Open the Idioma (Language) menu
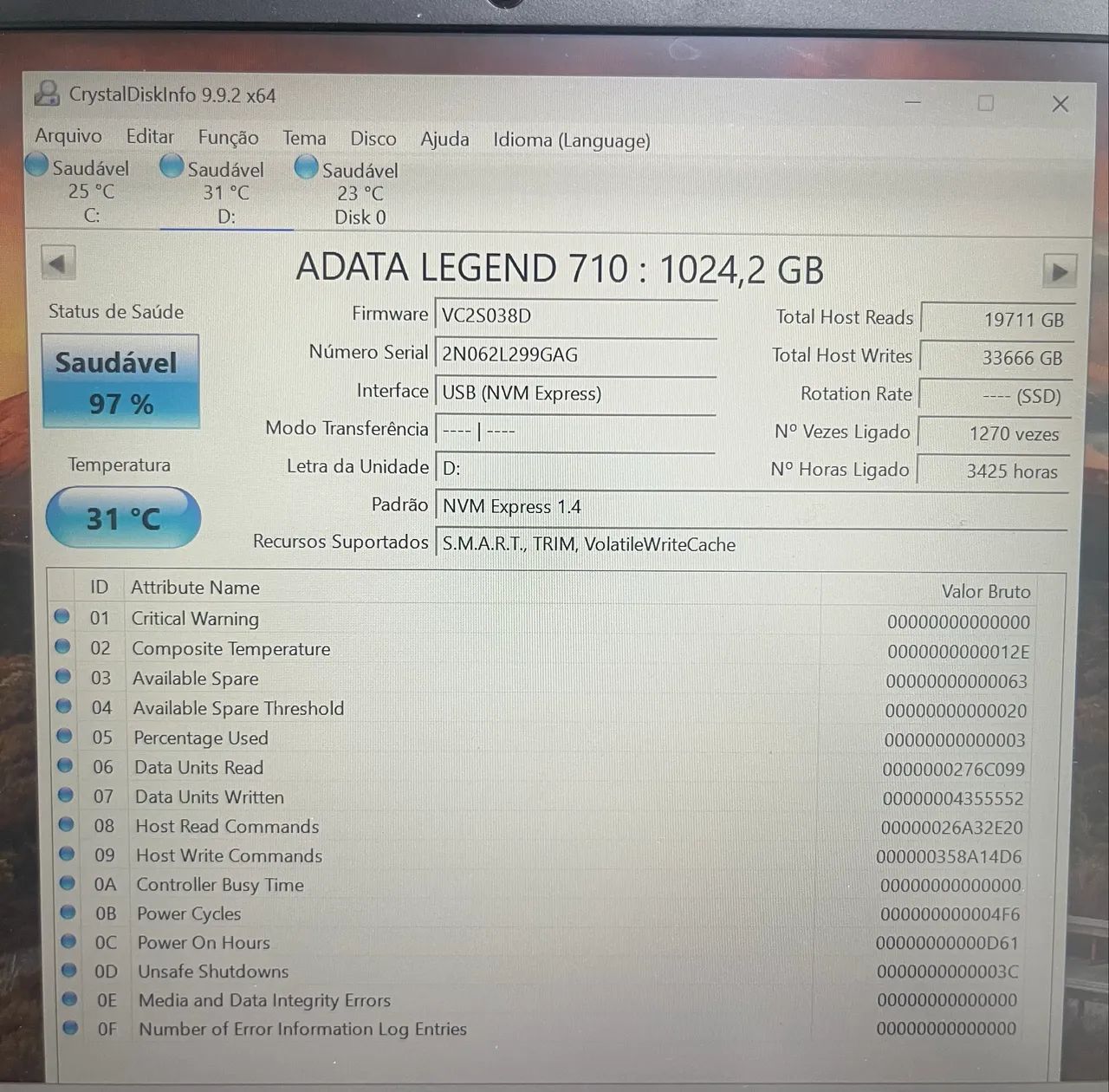This screenshot has height=1092, width=1109. click(572, 140)
